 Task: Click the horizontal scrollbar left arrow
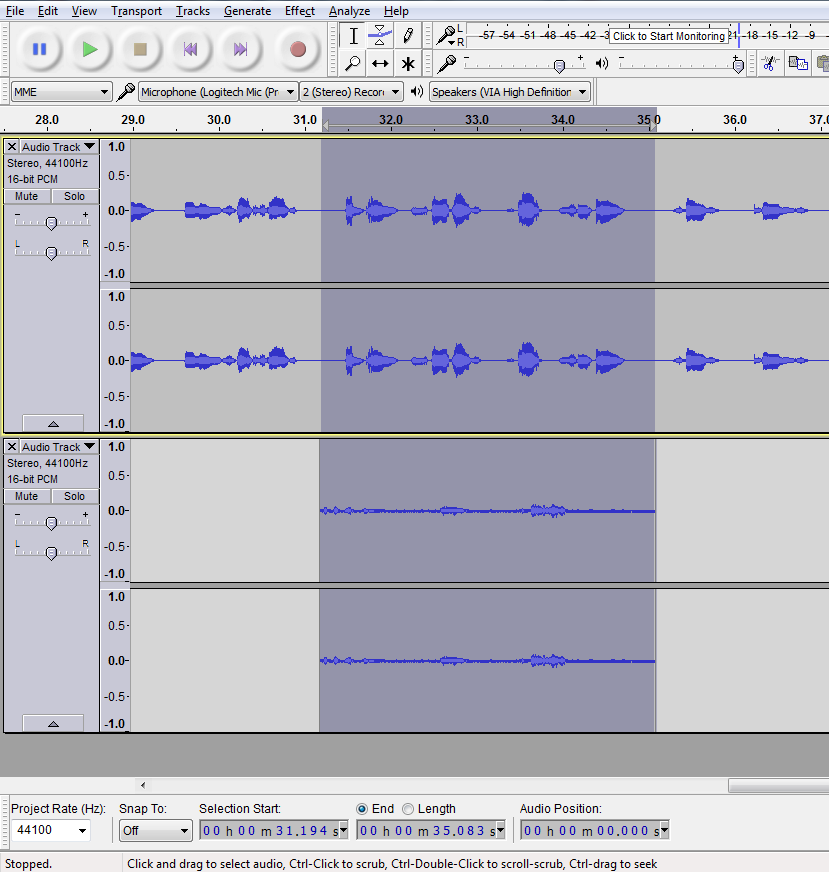pos(143,785)
